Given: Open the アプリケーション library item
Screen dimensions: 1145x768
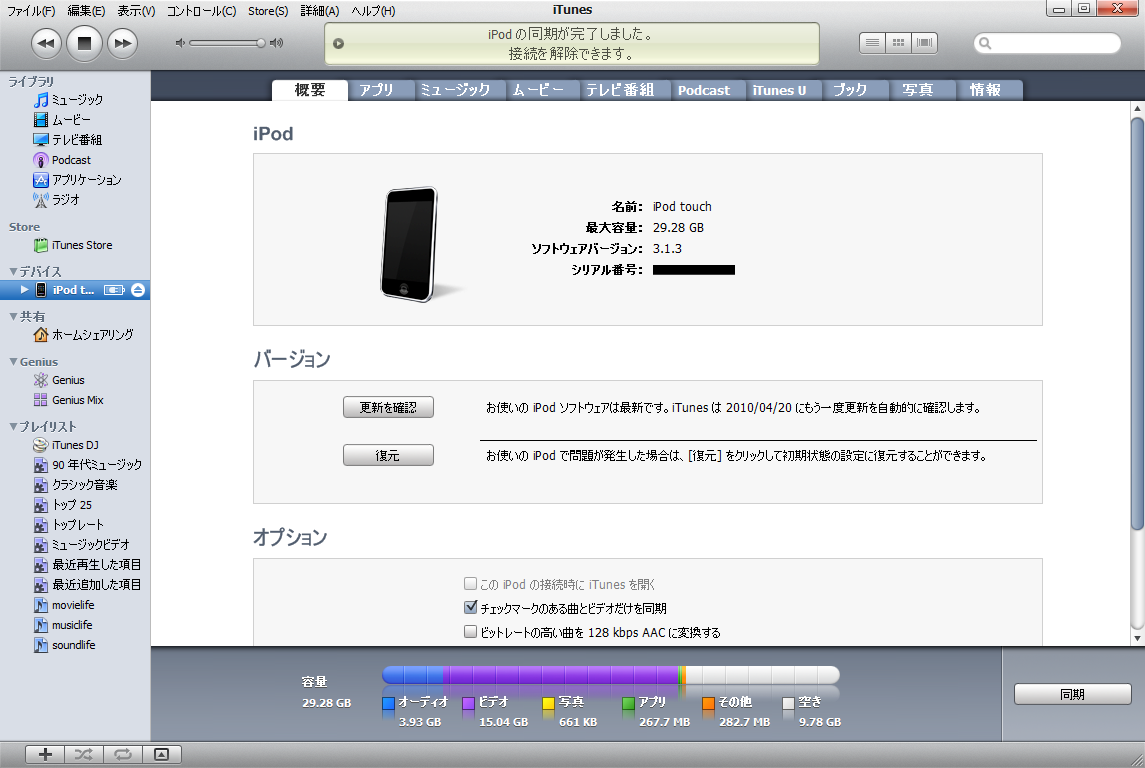Looking at the screenshot, I should click(75, 180).
